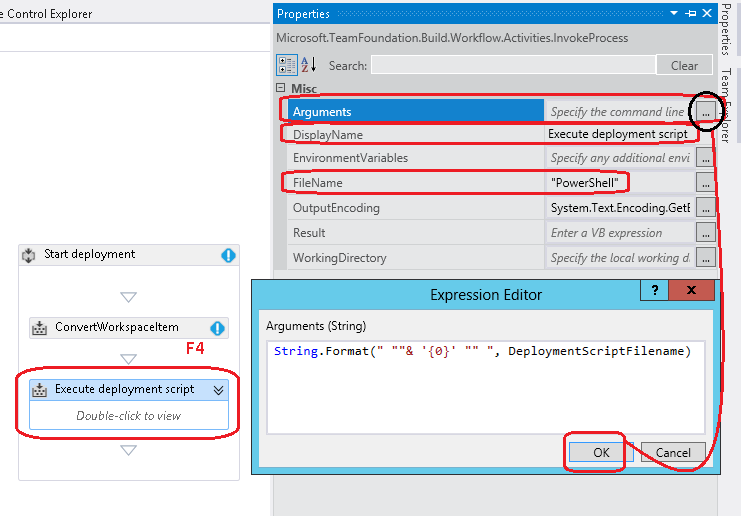This screenshot has height=516, width=741.
Task: Open the Properties panel window position dropdown
Action: click(676, 14)
